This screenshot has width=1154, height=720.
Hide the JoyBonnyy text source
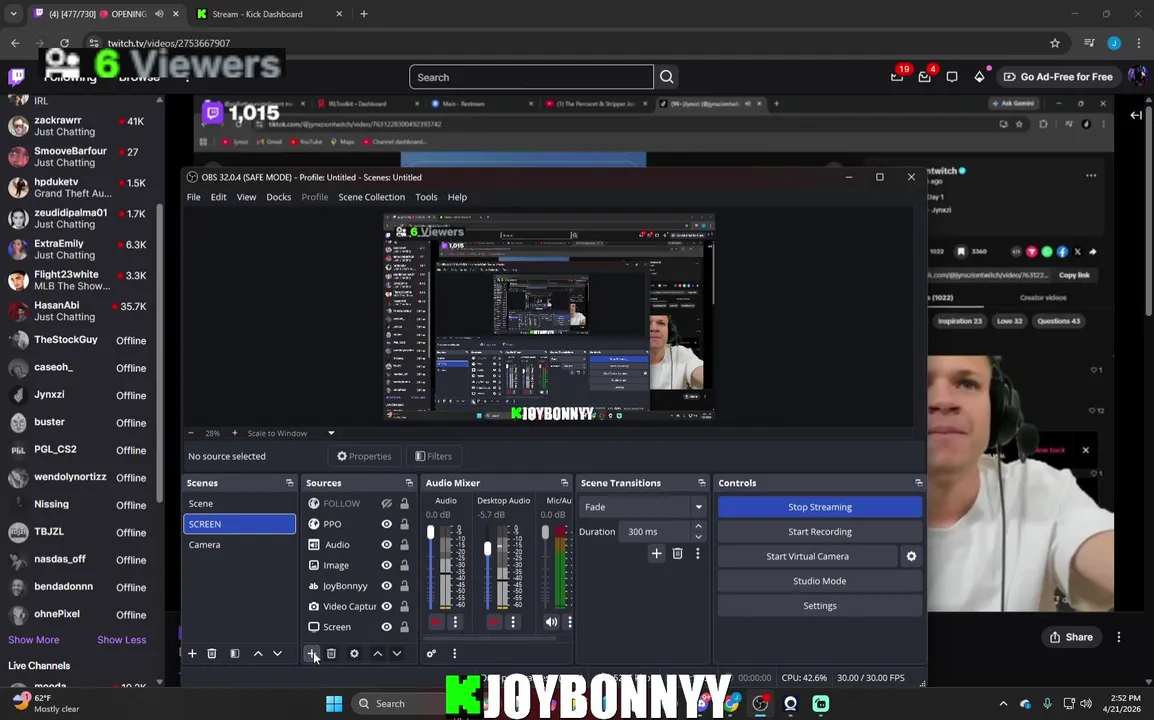(x=386, y=586)
